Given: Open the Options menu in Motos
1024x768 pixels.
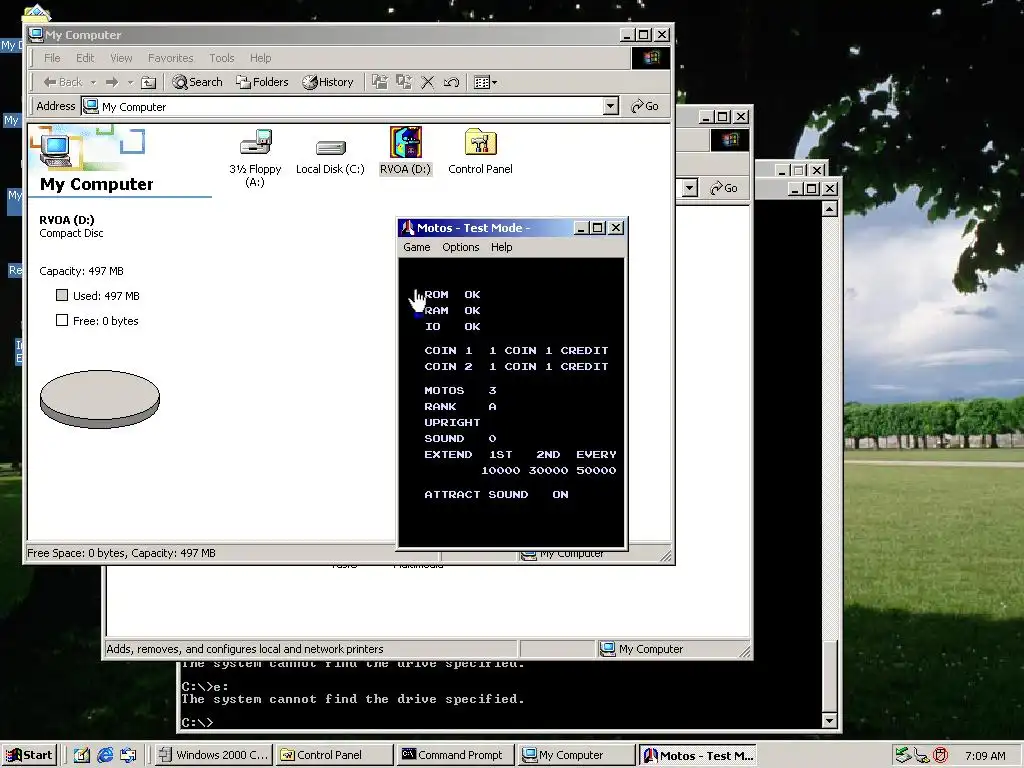Looking at the screenshot, I should pos(460,248).
